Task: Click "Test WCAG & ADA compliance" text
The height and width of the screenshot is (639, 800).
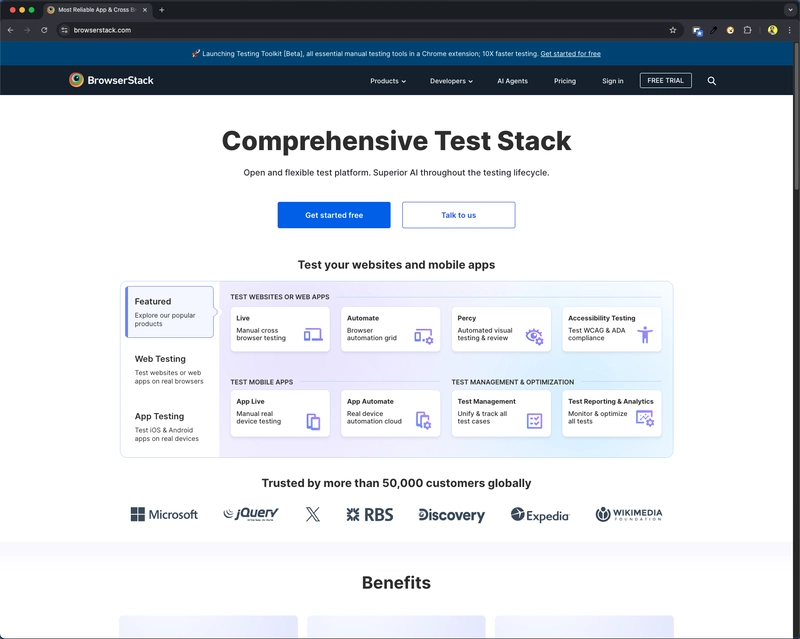Action: [596, 334]
